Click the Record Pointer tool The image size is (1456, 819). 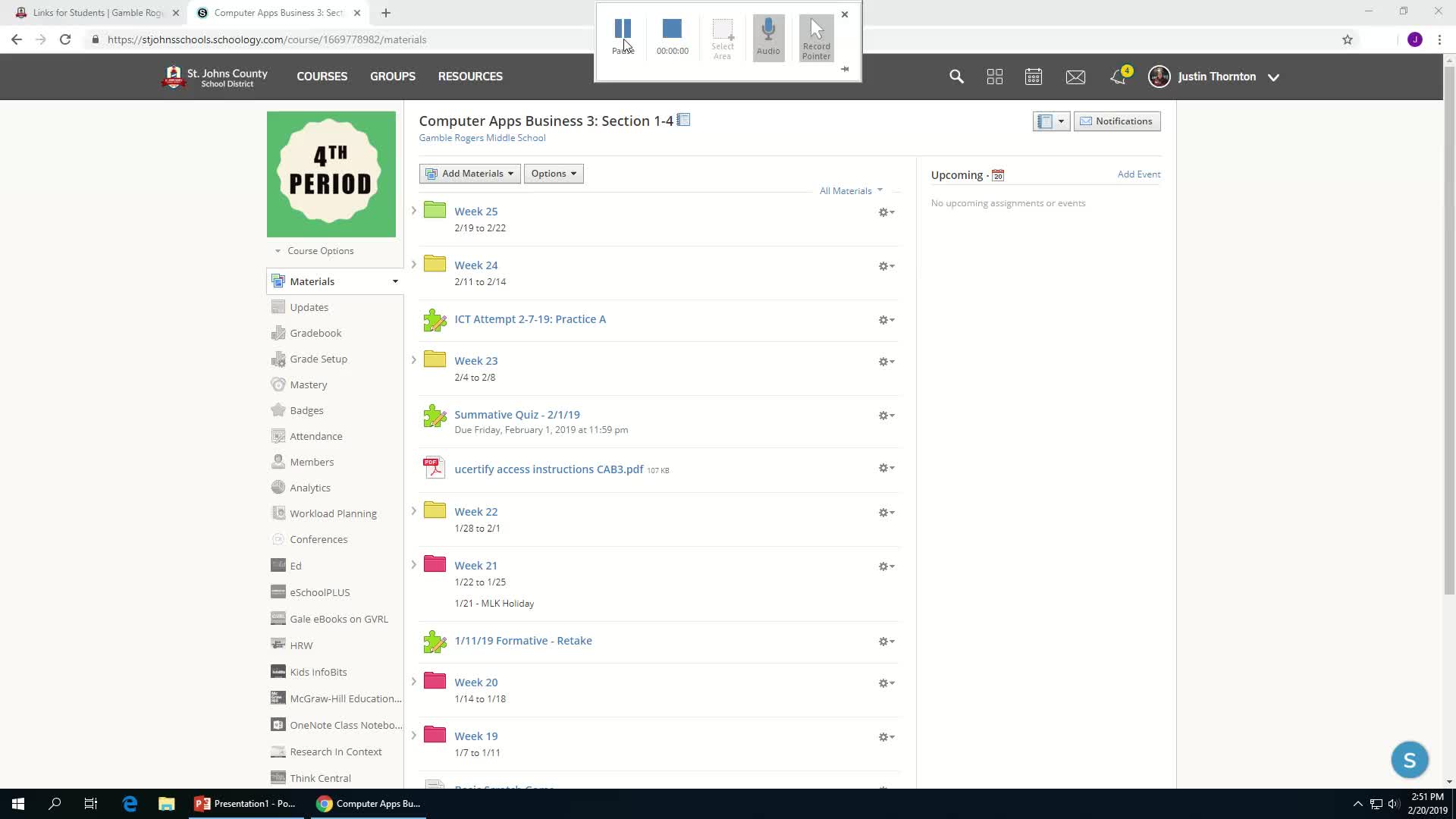click(817, 37)
